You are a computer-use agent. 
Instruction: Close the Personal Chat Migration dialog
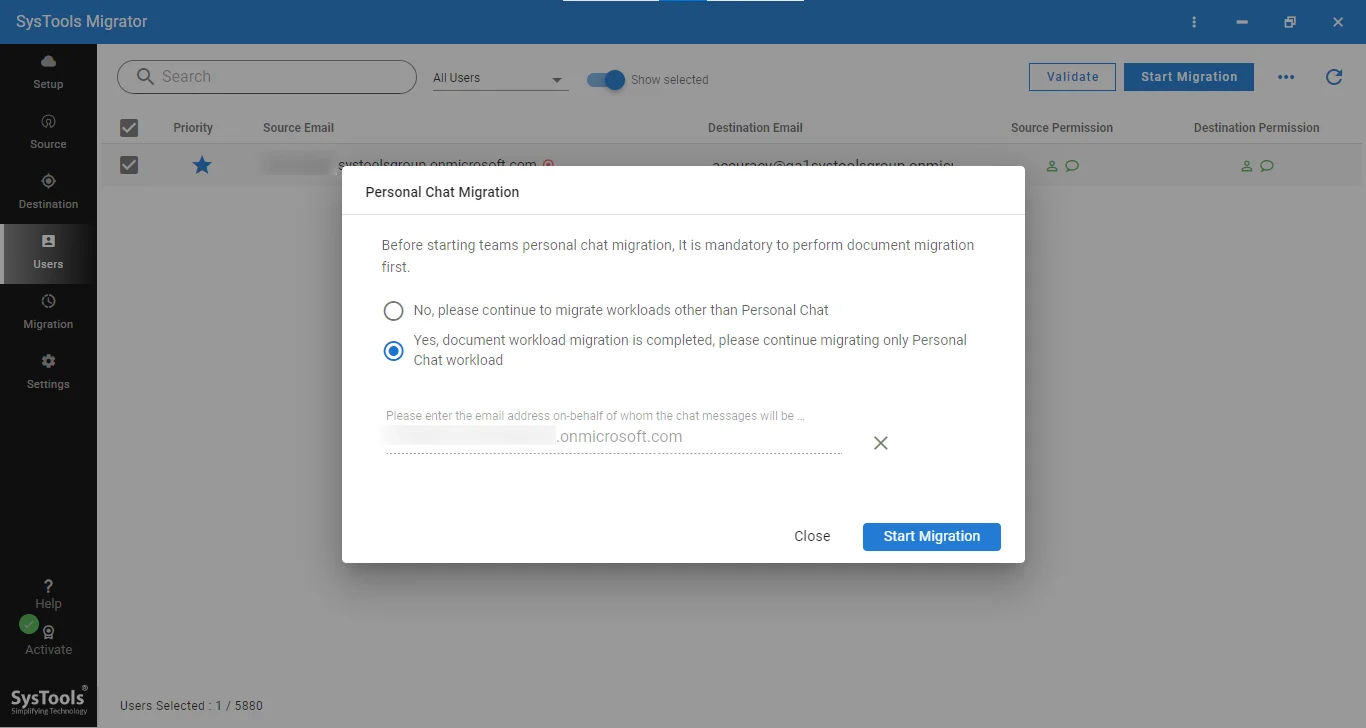pos(812,536)
